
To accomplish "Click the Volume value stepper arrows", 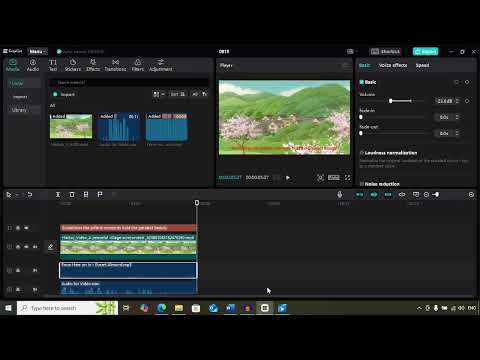I will coord(457,101).
